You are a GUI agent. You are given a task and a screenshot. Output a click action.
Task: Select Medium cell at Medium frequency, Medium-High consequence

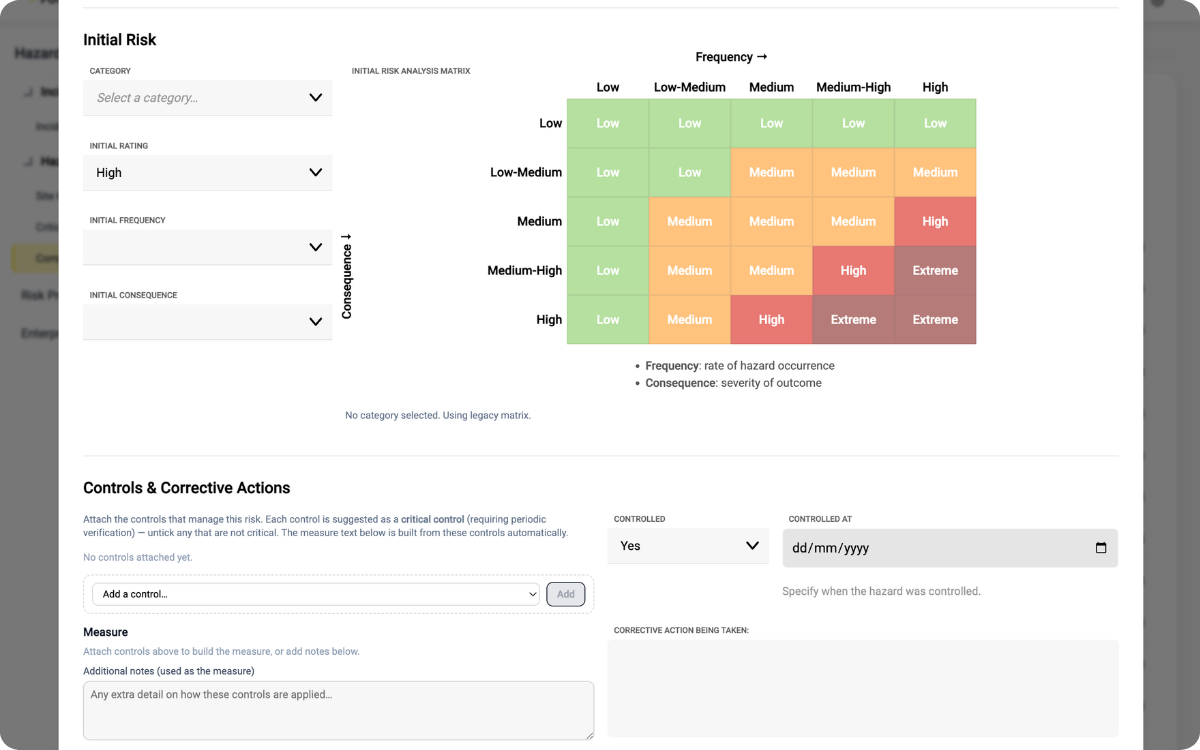click(x=771, y=271)
